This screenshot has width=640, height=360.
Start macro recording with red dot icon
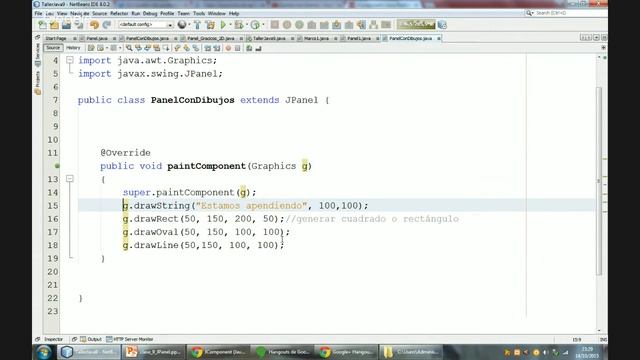click(x=228, y=48)
